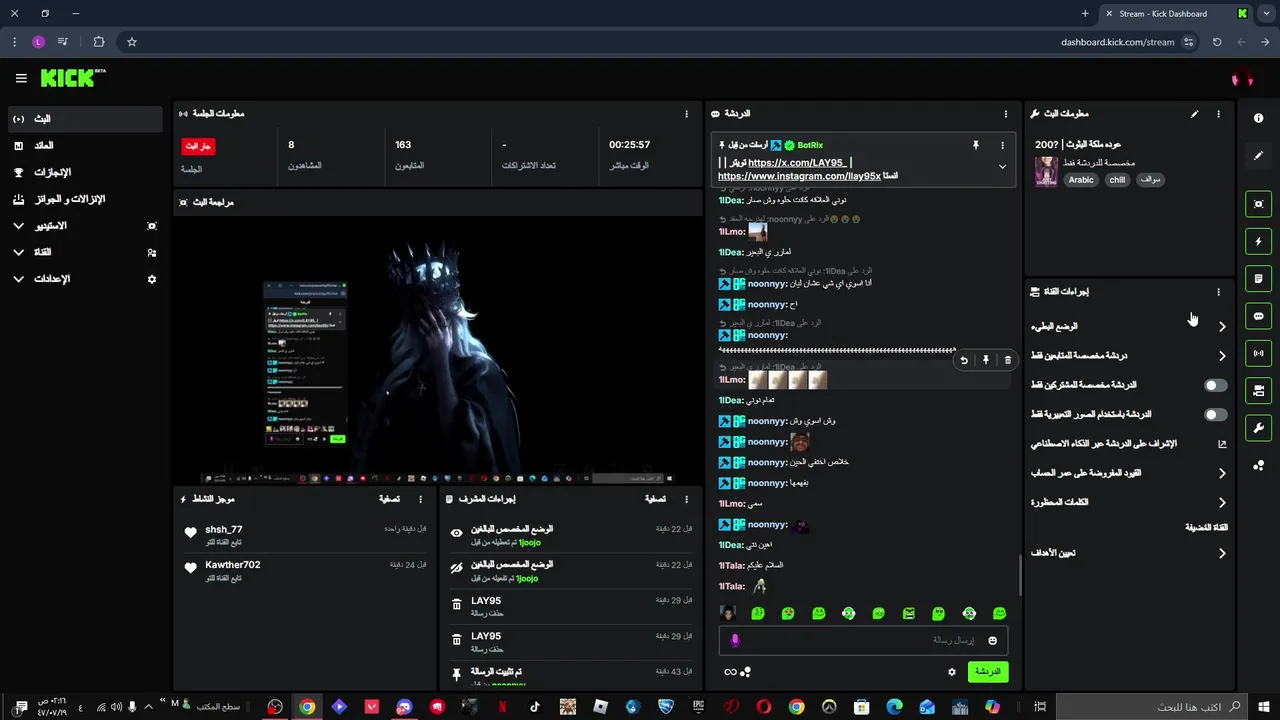Click the red stream status badge
The image size is (1280, 720).
pos(198,146)
